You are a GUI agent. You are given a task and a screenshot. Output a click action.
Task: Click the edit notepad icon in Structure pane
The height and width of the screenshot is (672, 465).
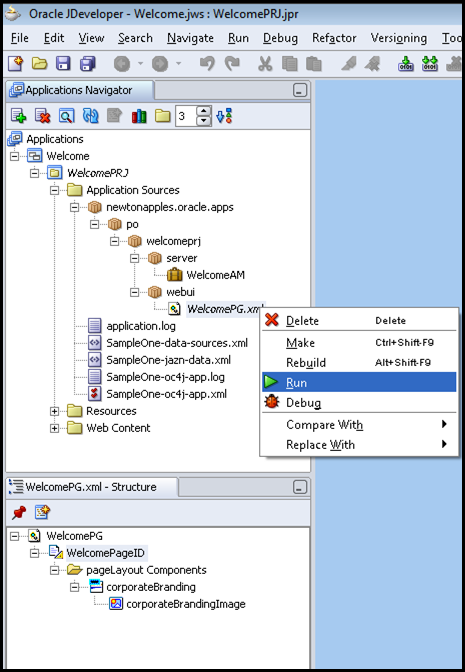42,512
